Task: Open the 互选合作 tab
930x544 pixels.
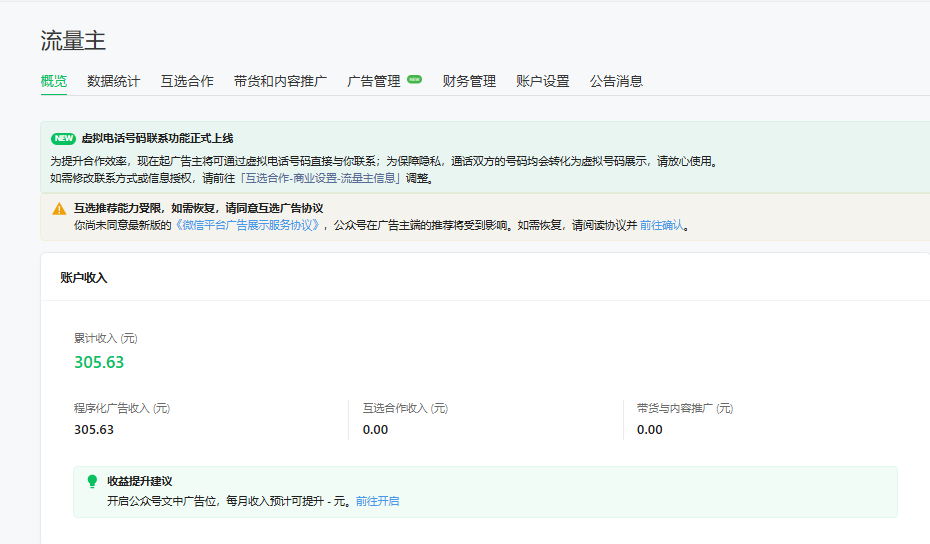Action: pyautogui.click(x=187, y=81)
